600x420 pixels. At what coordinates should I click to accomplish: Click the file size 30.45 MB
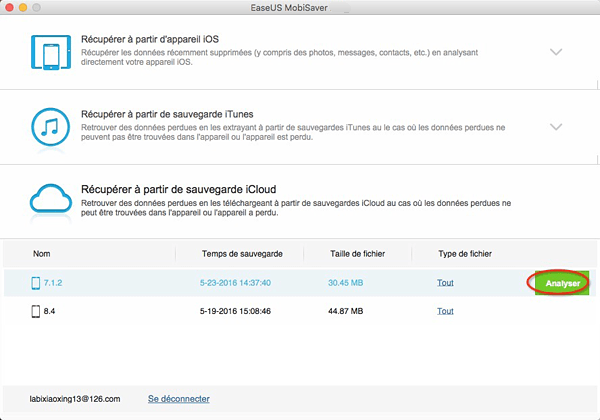(345, 283)
